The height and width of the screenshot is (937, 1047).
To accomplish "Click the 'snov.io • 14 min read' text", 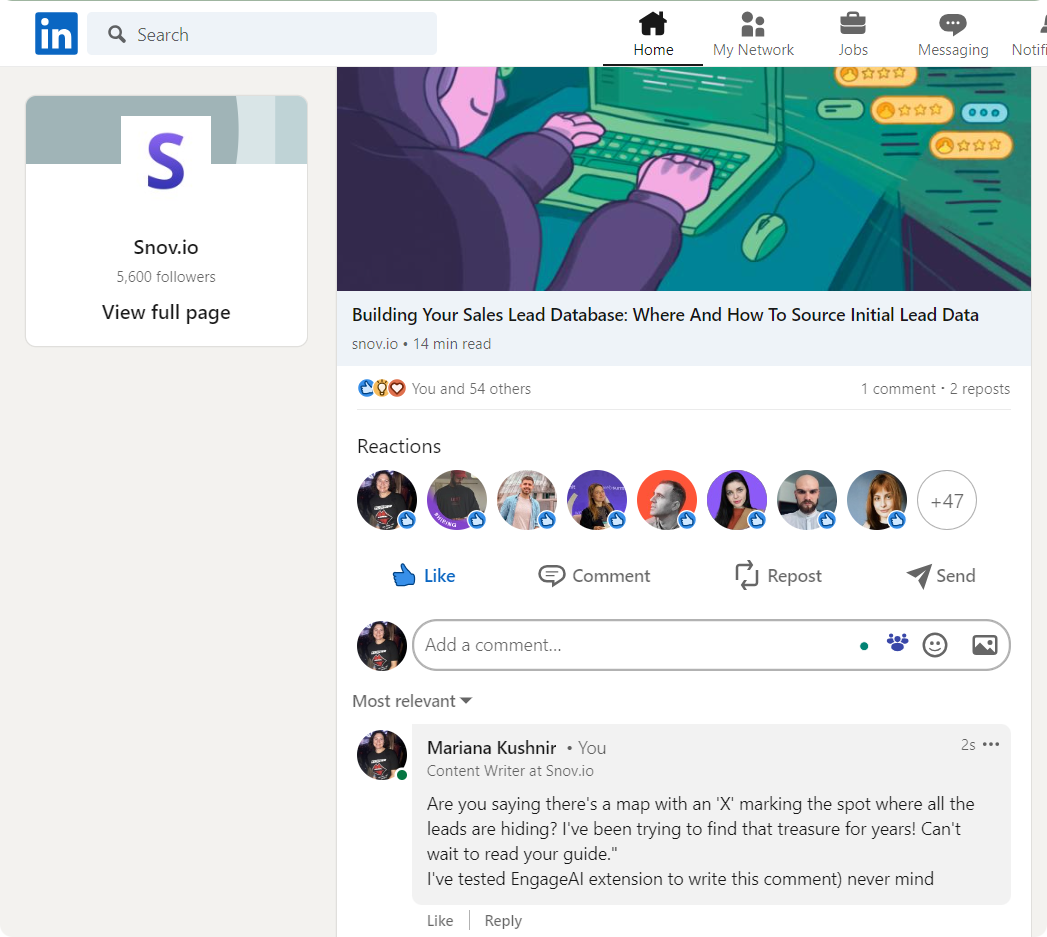I will (421, 344).
